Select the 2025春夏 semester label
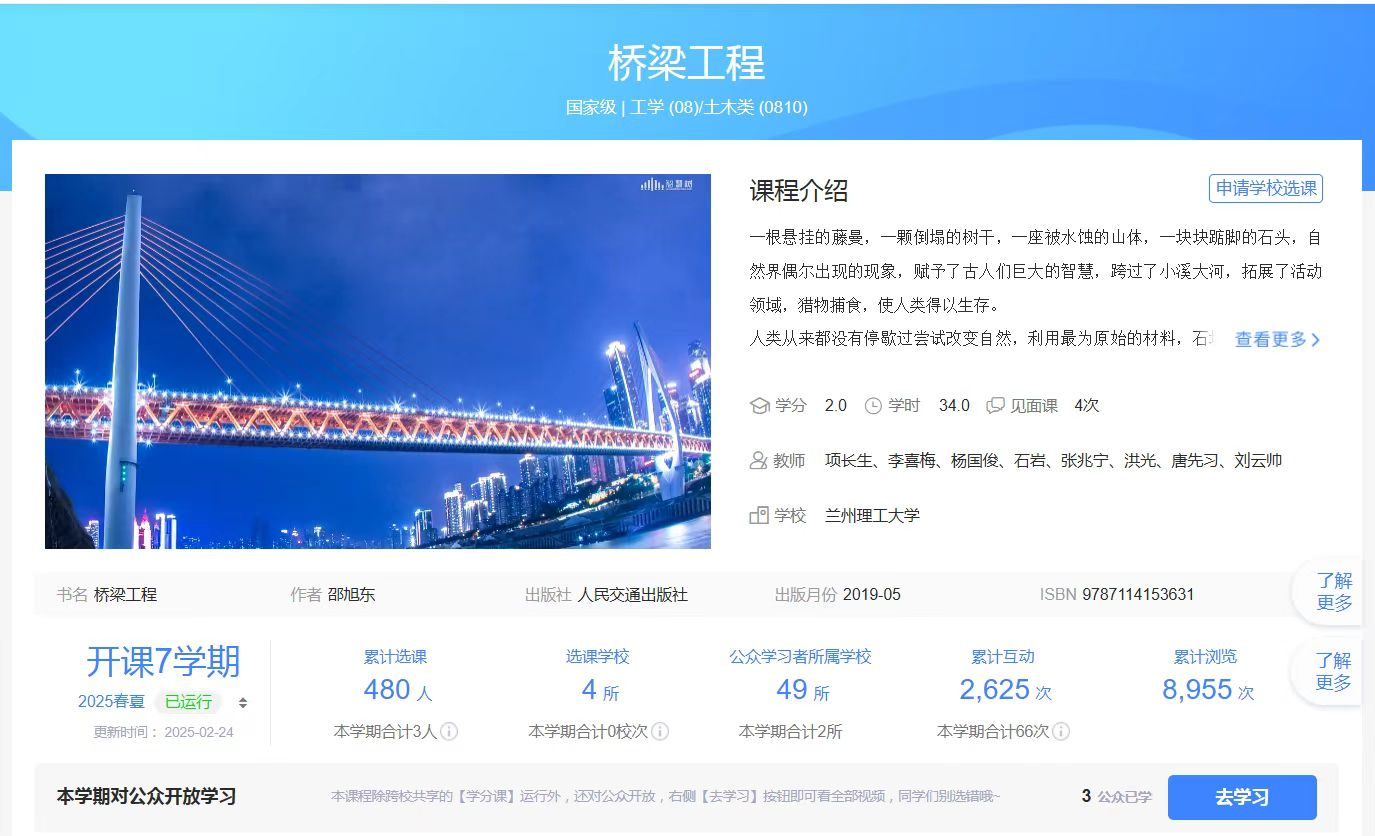This screenshot has height=836, width=1375. [111, 701]
